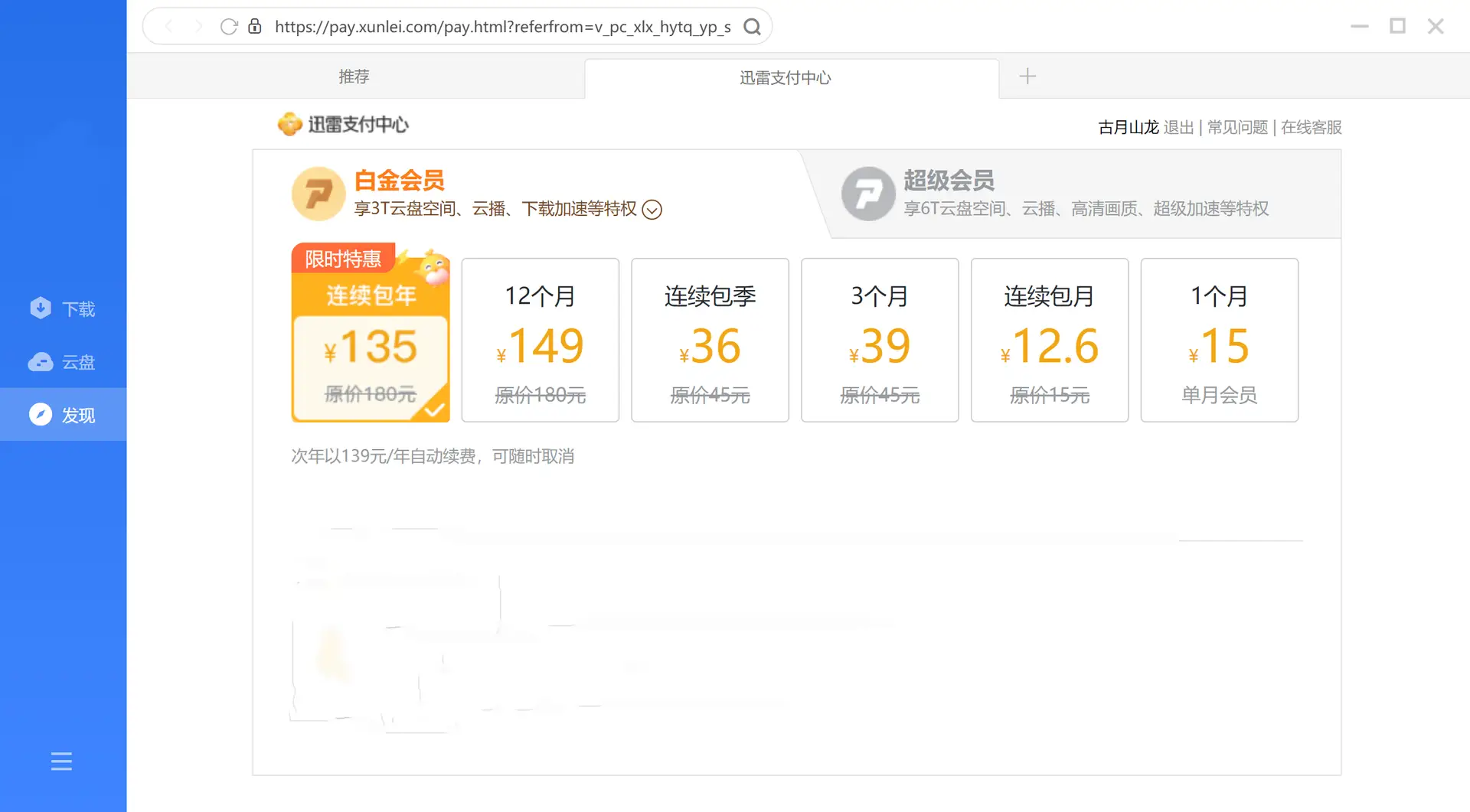Select 12个月 ¥149 plan

click(540, 341)
